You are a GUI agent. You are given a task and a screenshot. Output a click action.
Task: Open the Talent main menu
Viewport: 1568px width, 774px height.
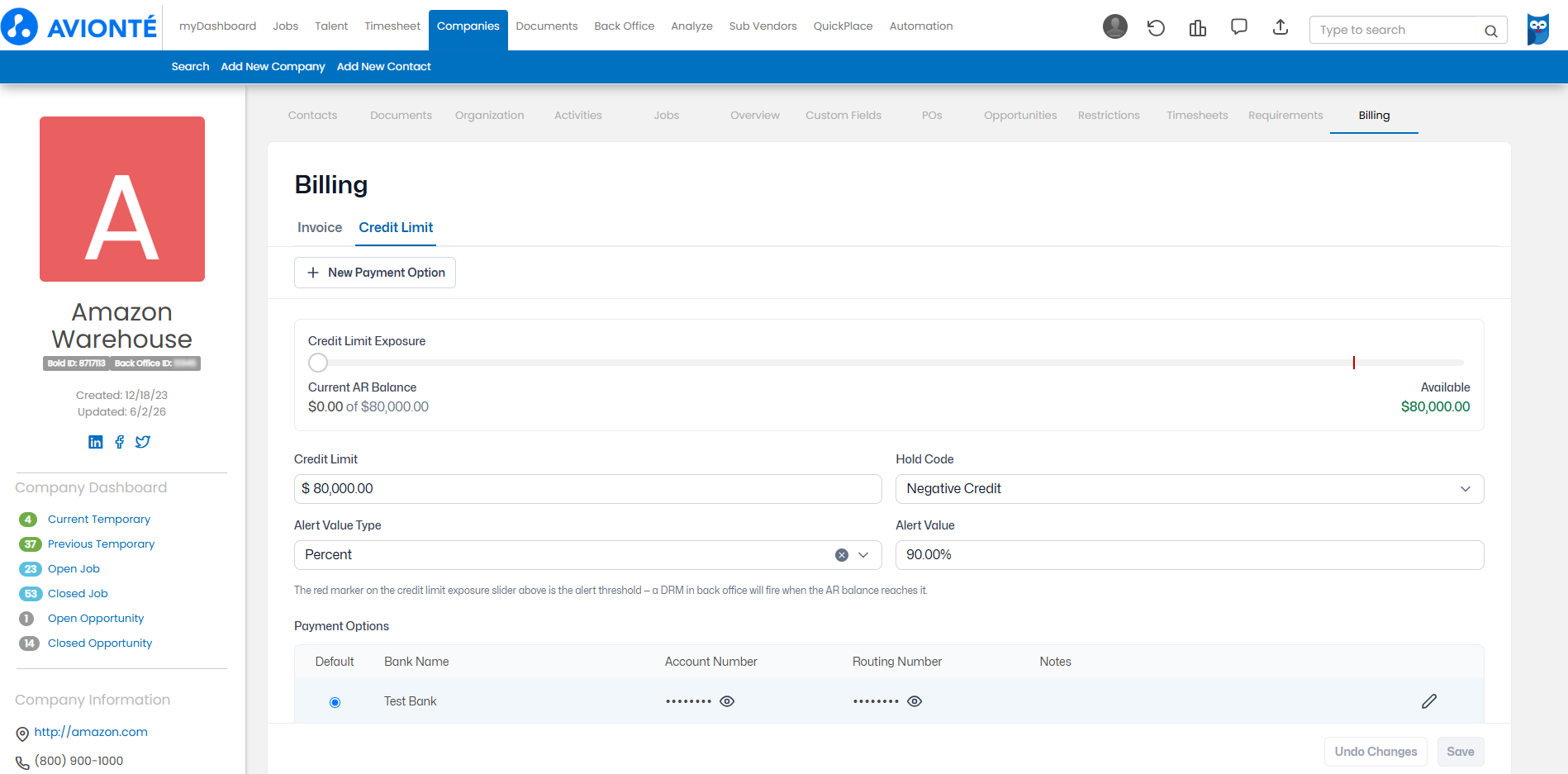click(x=331, y=26)
